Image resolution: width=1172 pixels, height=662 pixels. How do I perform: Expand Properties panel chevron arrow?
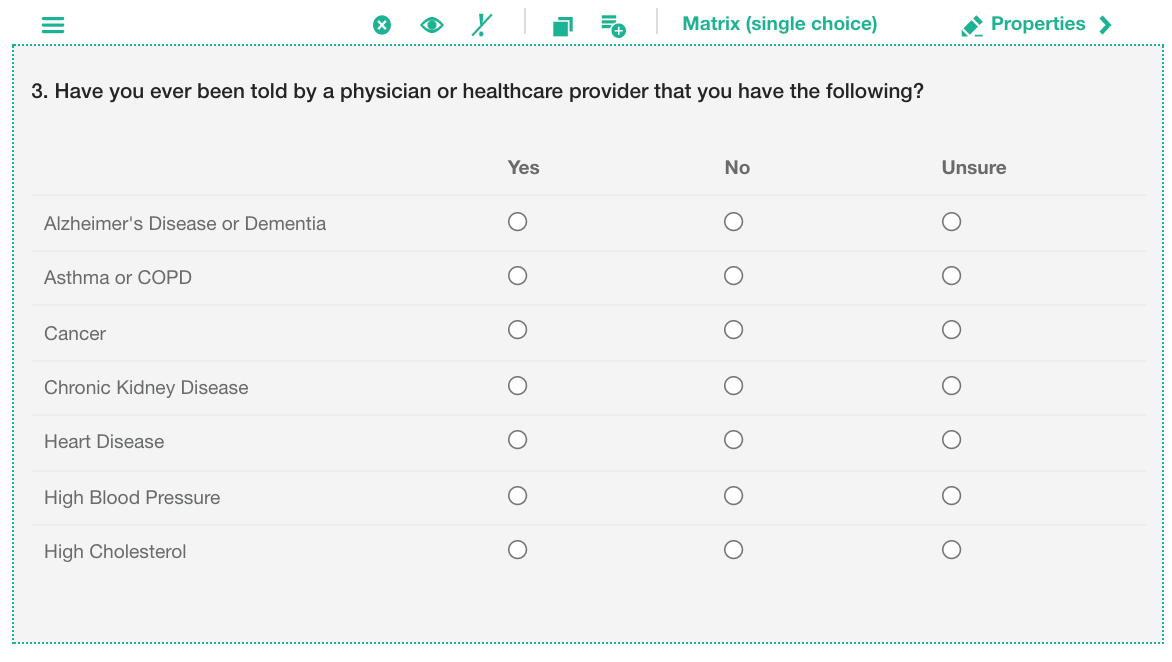pos(1105,25)
